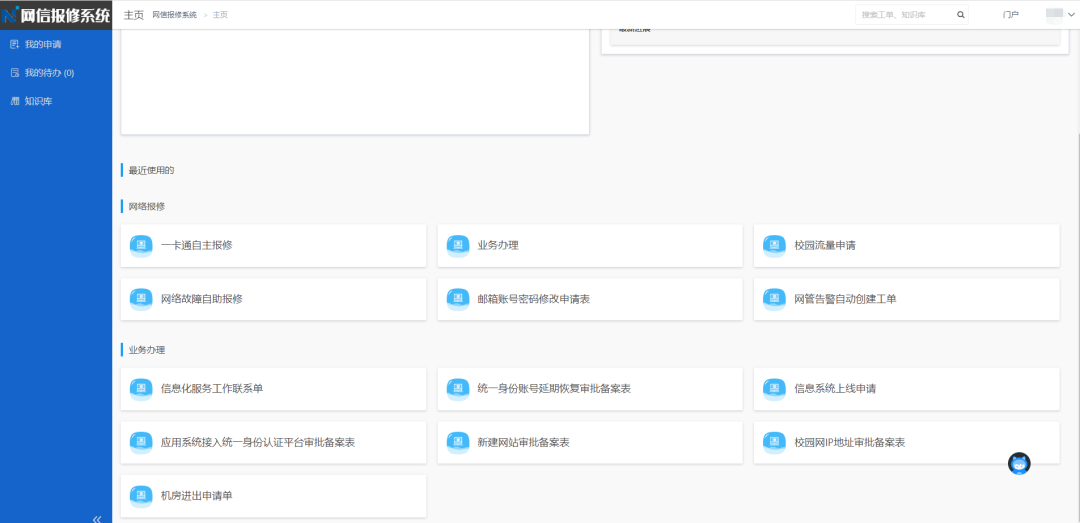Click the 业务办理 card icon
Image resolution: width=1080 pixels, height=523 pixels.
[x=458, y=245]
